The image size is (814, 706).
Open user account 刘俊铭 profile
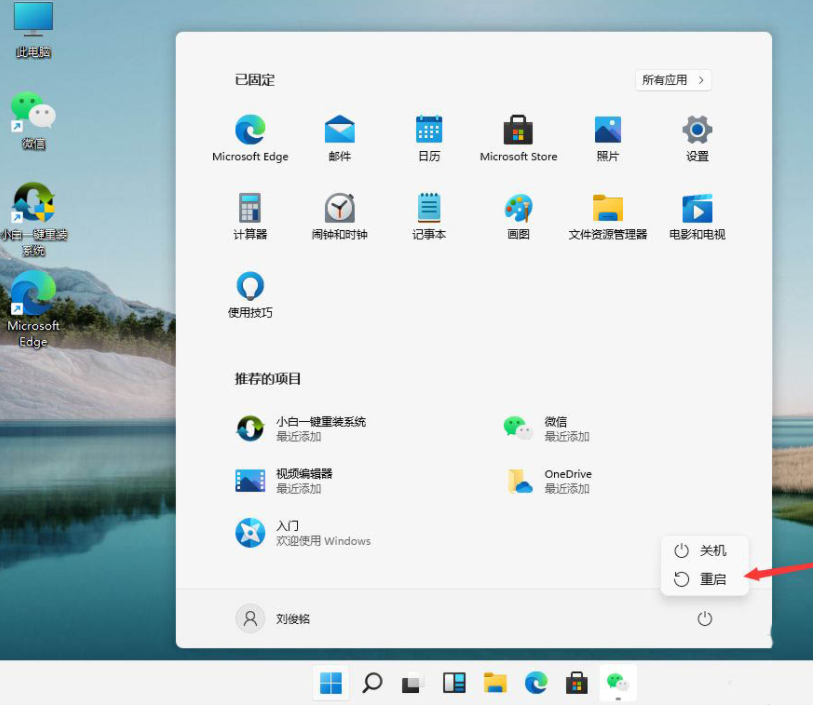[274, 619]
